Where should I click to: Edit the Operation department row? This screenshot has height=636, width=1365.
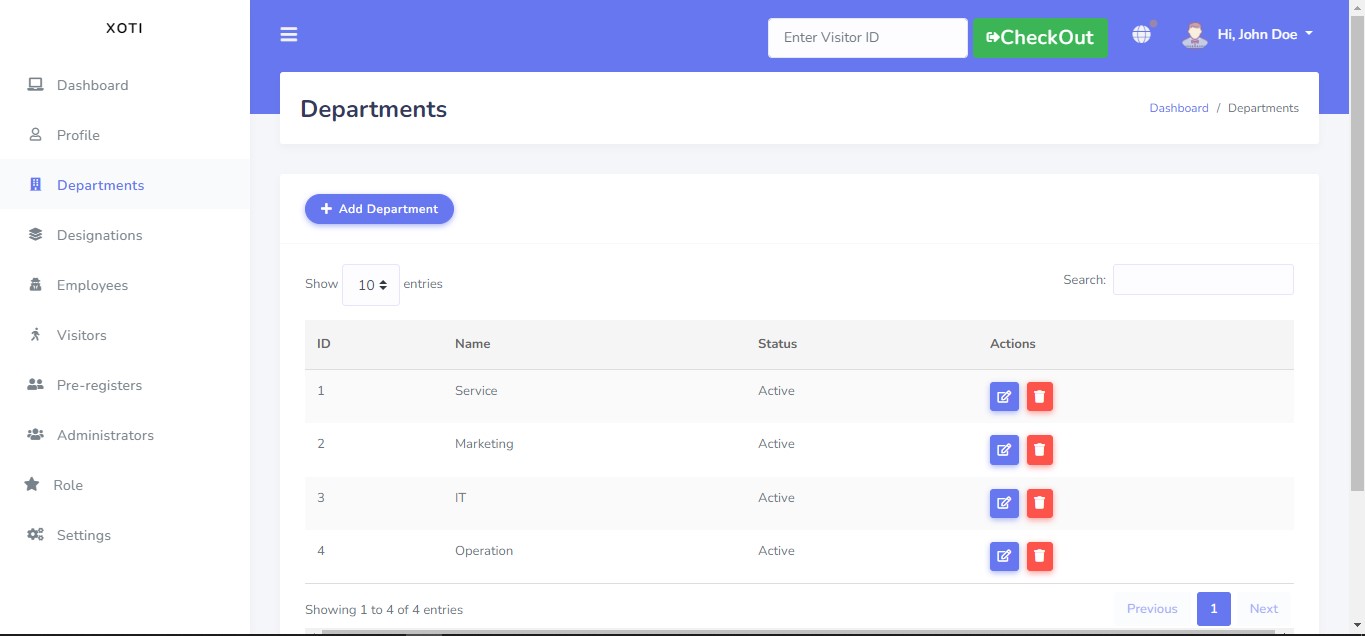[1004, 556]
